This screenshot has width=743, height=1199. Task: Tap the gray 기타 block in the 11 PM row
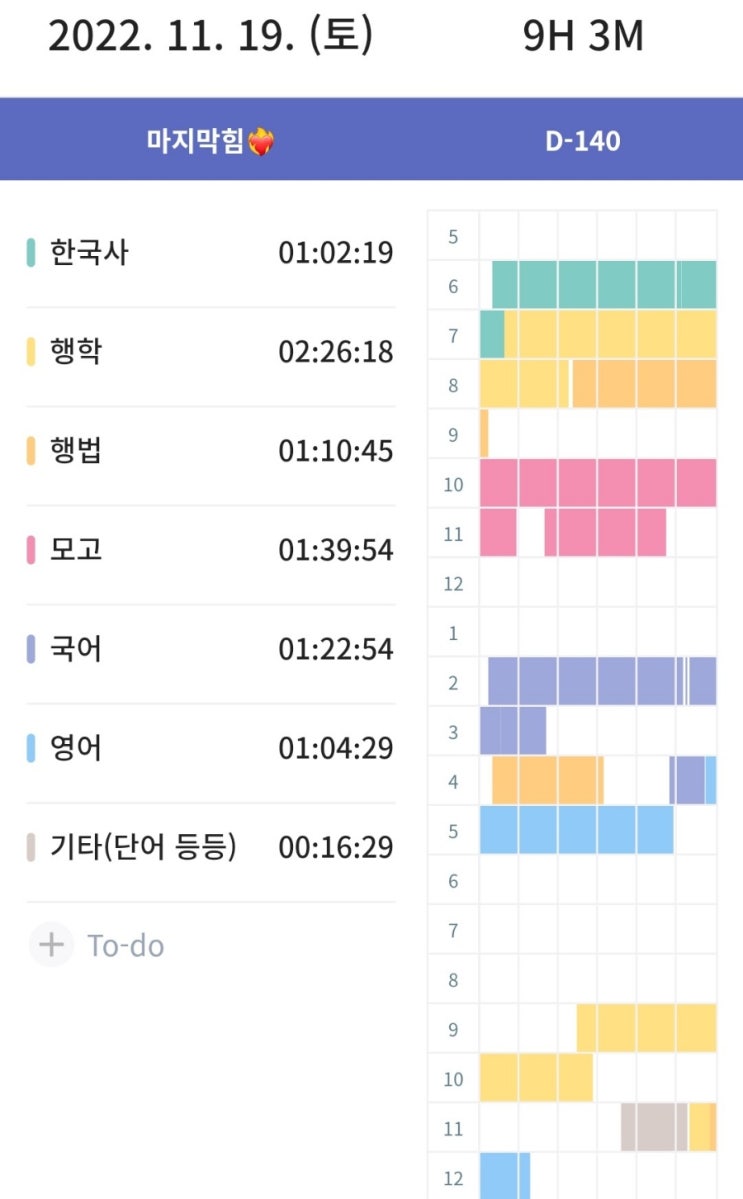tap(654, 1127)
